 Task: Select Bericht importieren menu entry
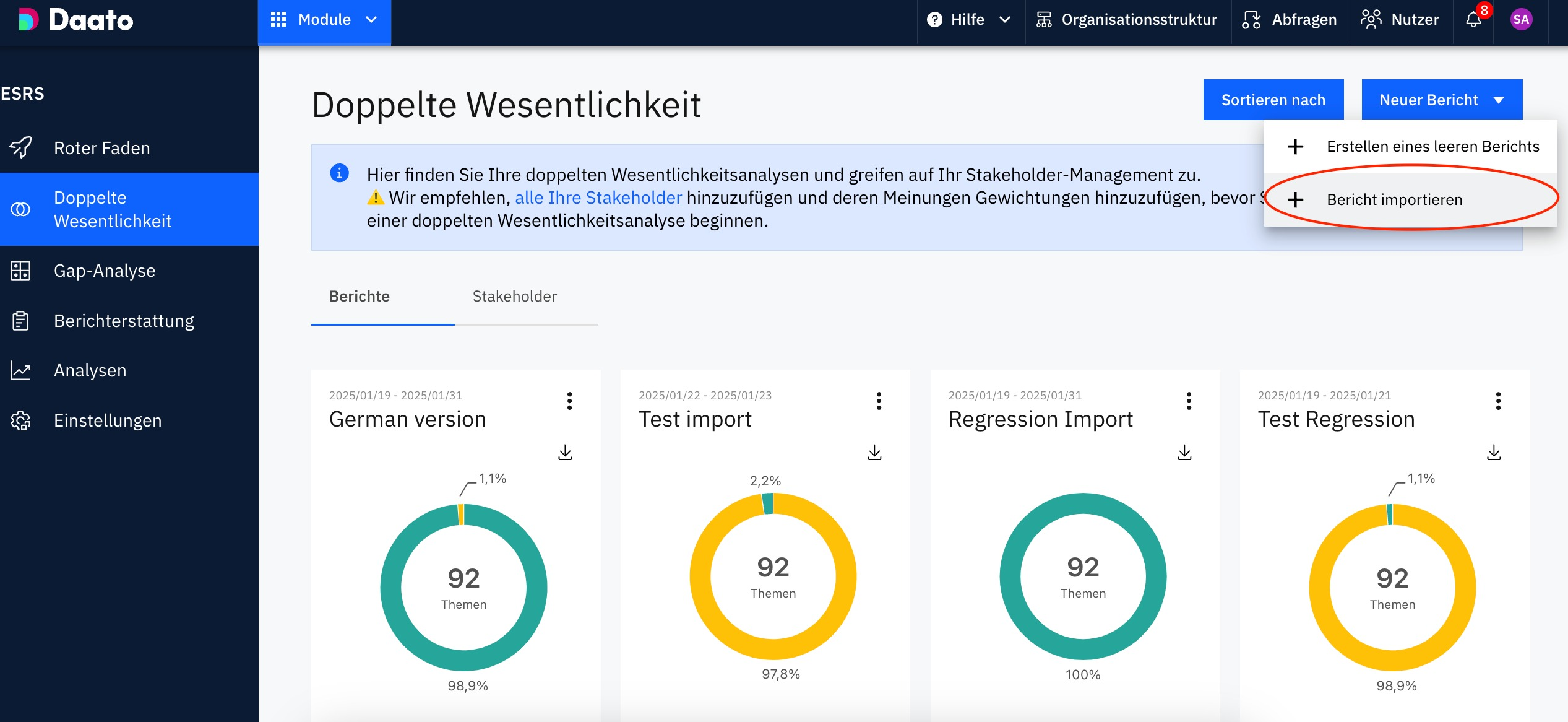[x=1394, y=199]
